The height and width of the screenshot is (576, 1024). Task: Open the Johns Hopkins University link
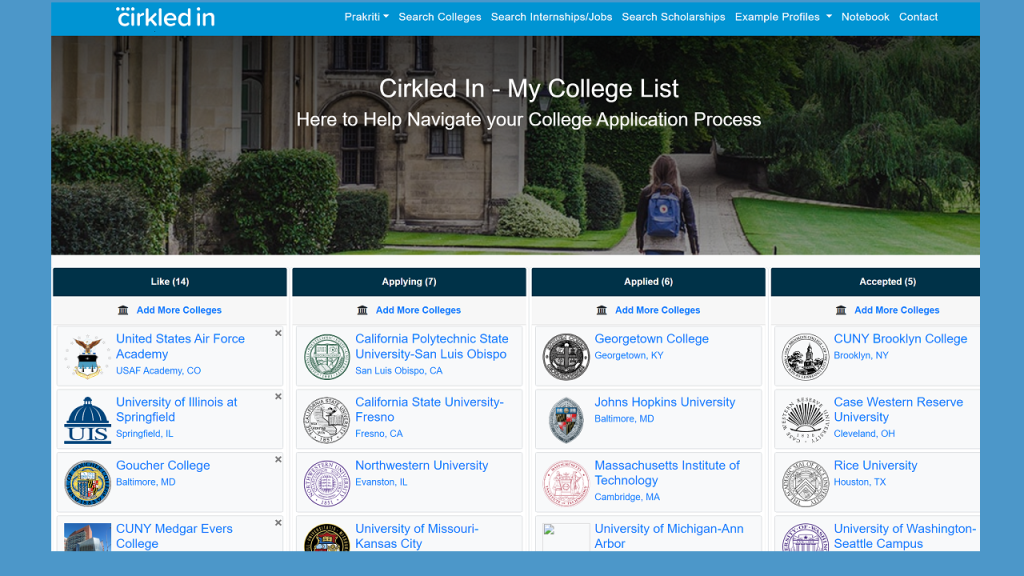pyautogui.click(x=665, y=402)
